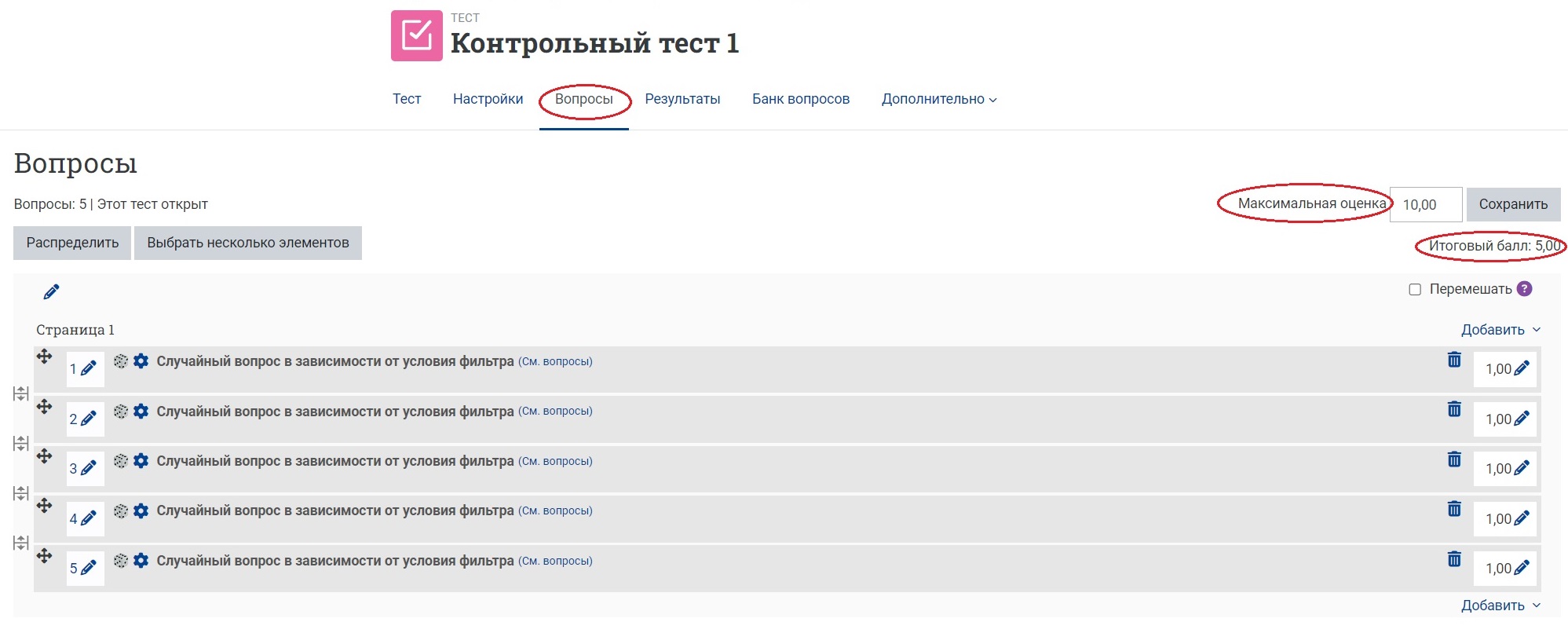Open the См. вопросы link of question 4
The width and height of the screenshot is (1568, 633).
555,510
